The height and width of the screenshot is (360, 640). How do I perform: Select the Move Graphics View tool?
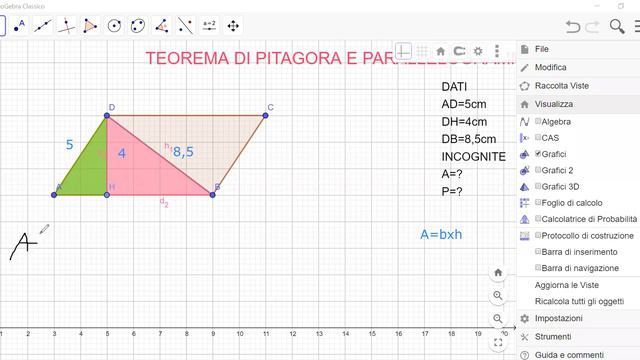click(233, 26)
